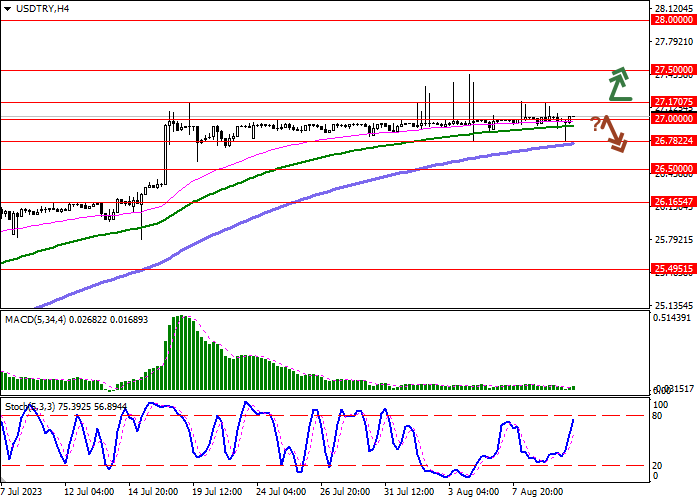Select the 28.00000 price level label
Viewport: 700px width, 500px height.
(674, 20)
